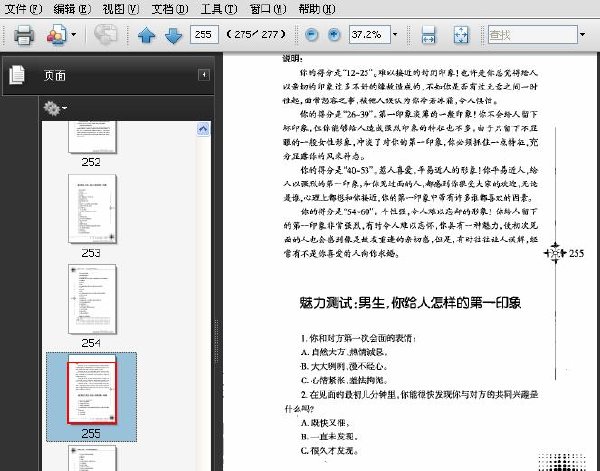Click the page number field showing 255
Screen dimensions: 600x471
tap(204, 35)
